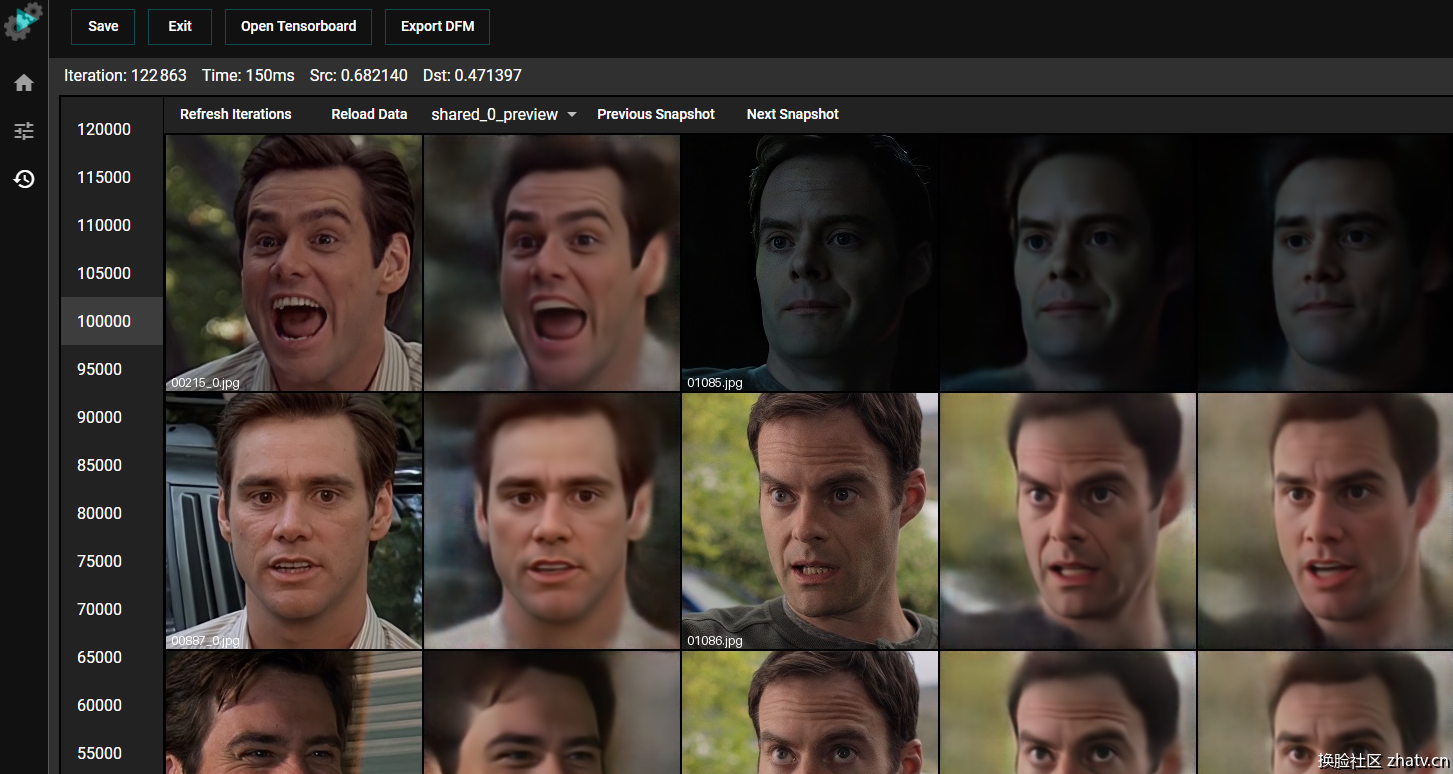Image resolution: width=1453 pixels, height=774 pixels.
Task: Click the 00887_0.jpg source thumbnail
Action: click(294, 521)
